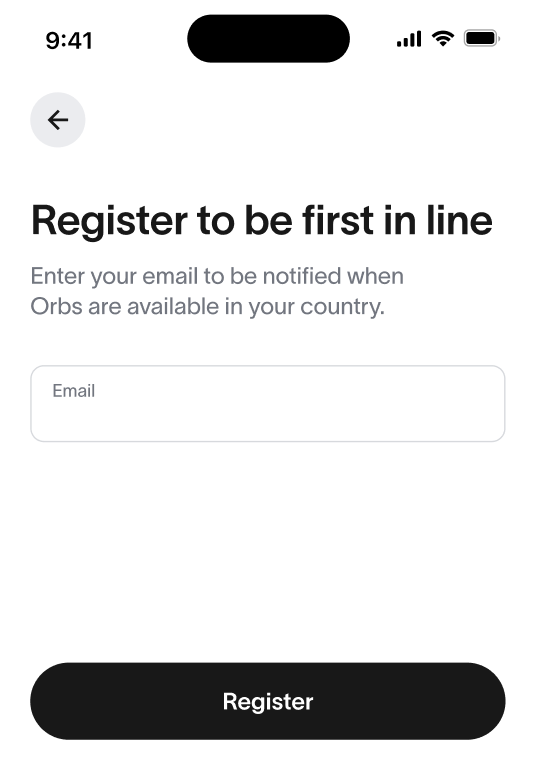
Task: Focus the Email input field
Action: point(268,404)
